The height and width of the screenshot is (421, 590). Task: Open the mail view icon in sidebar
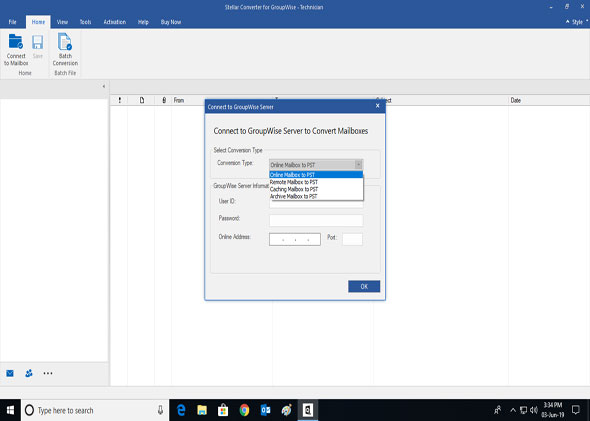pos(10,373)
